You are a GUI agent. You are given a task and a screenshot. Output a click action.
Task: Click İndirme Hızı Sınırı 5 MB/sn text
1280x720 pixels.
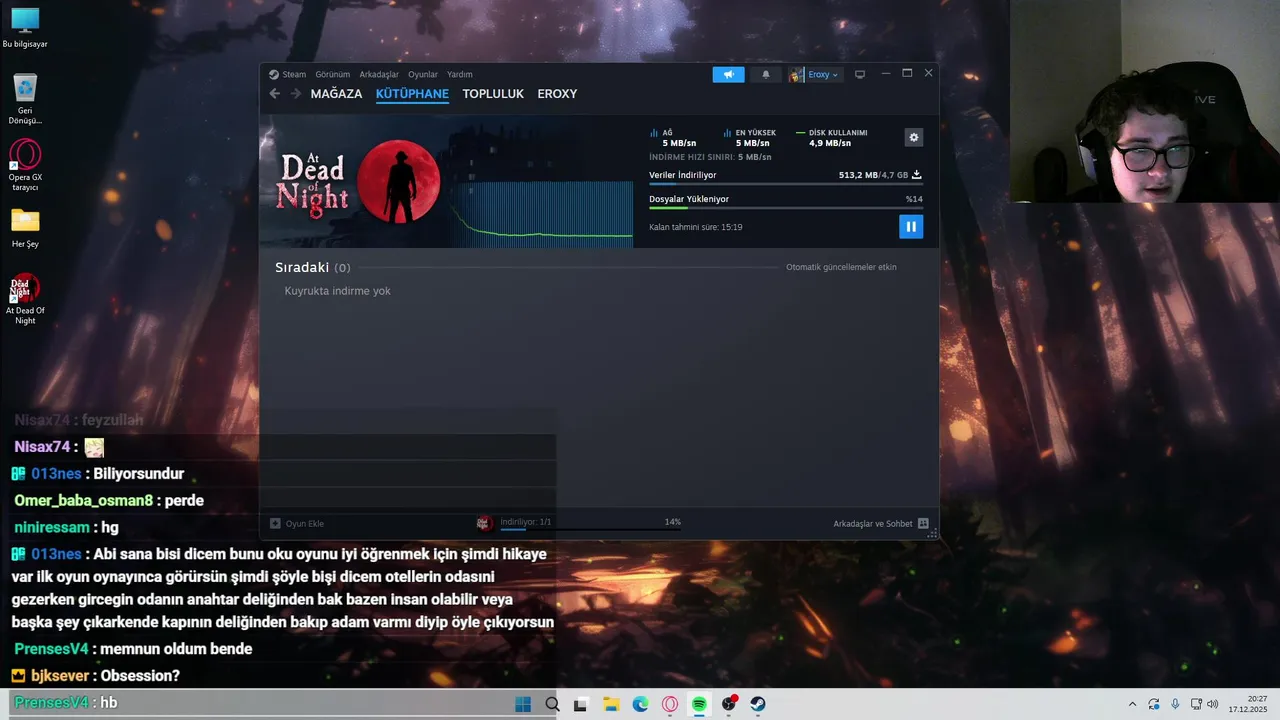[710, 157]
